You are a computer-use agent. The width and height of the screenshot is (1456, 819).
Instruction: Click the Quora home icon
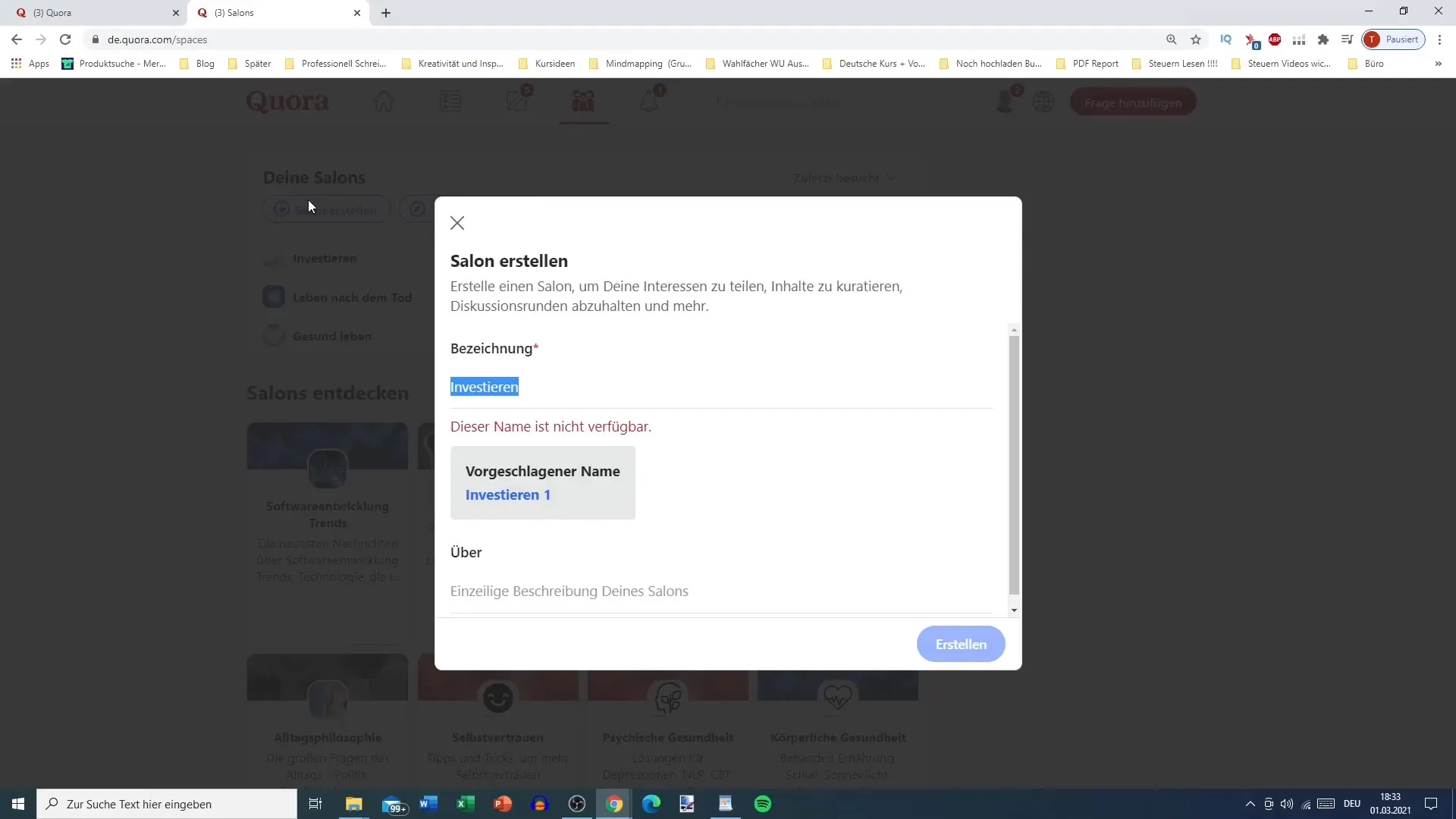(x=384, y=101)
